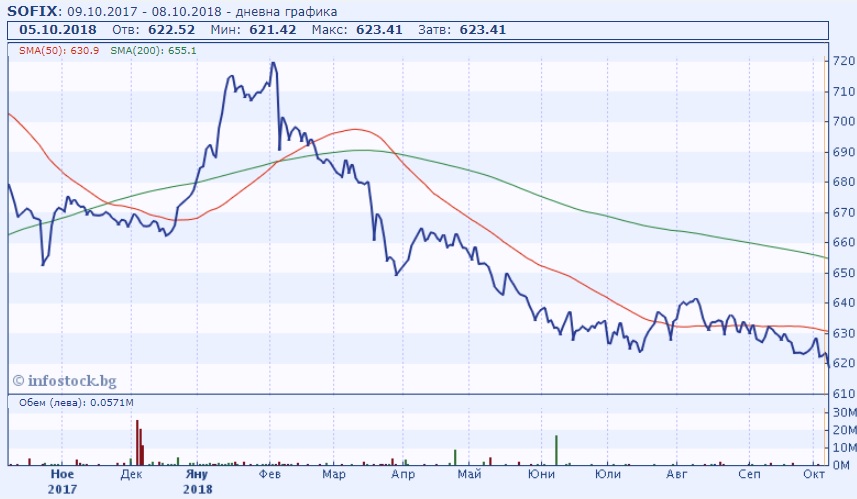The image size is (857, 499).
Task: Click the green volume bar before Май
Action: pos(455,458)
